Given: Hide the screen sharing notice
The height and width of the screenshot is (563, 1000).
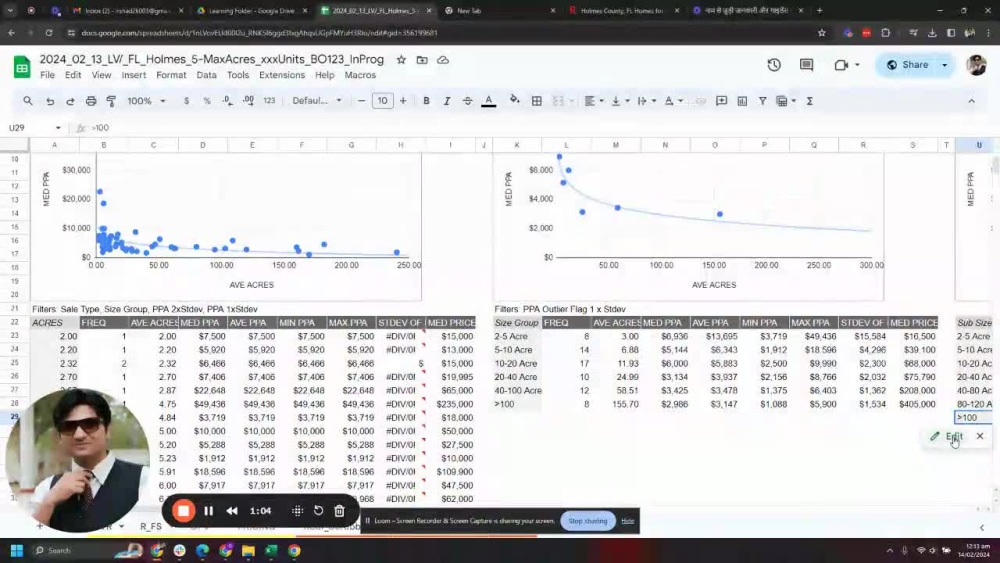Looking at the screenshot, I should tap(628, 521).
